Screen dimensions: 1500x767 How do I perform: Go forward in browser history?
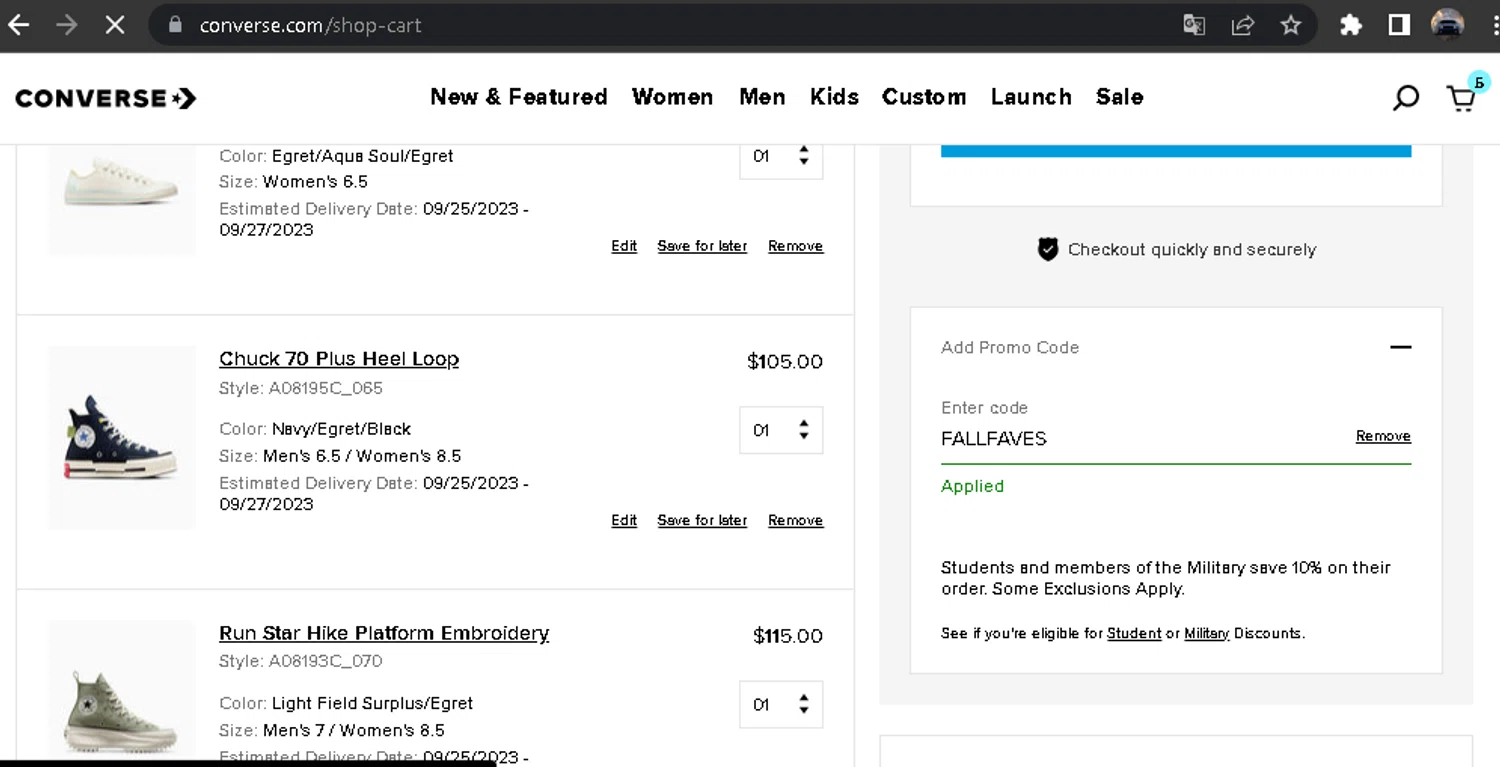pyautogui.click(x=67, y=25)
